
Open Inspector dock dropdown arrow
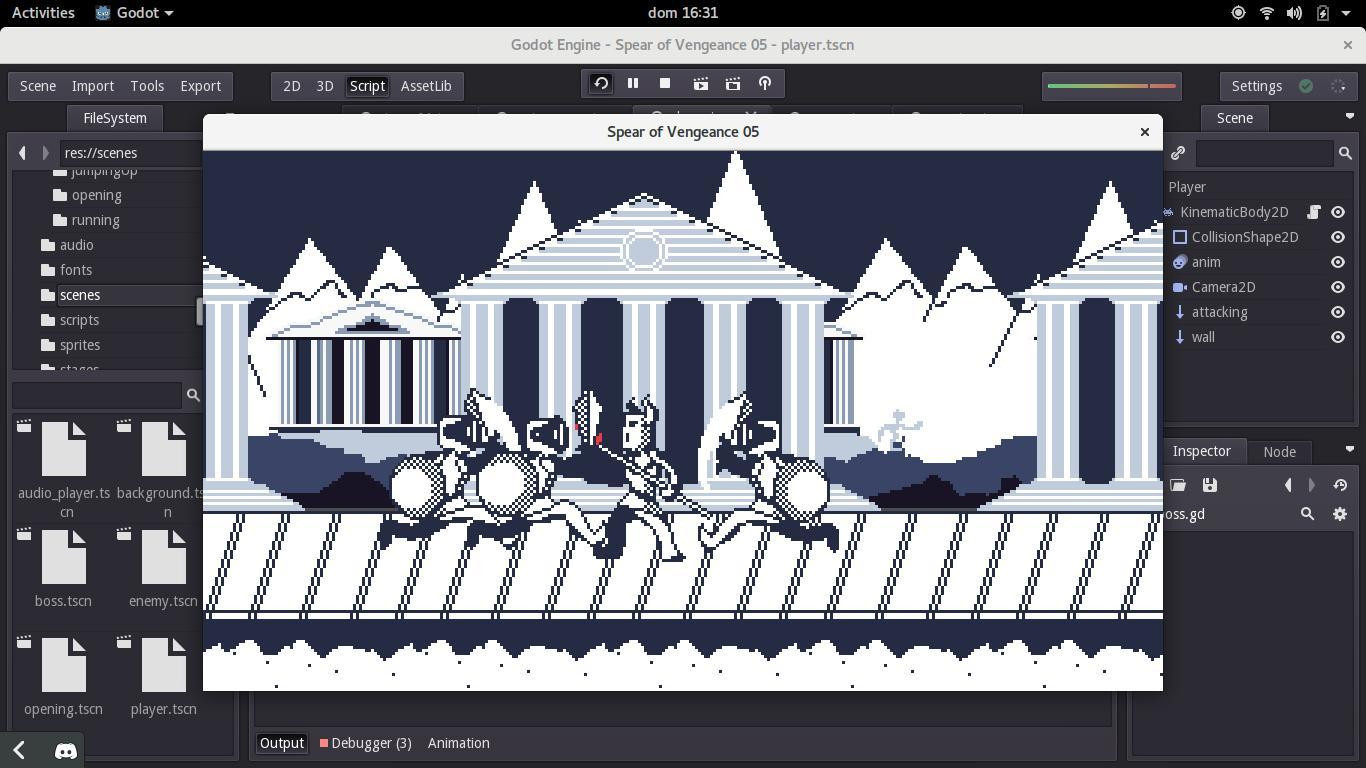point(1349,450)
